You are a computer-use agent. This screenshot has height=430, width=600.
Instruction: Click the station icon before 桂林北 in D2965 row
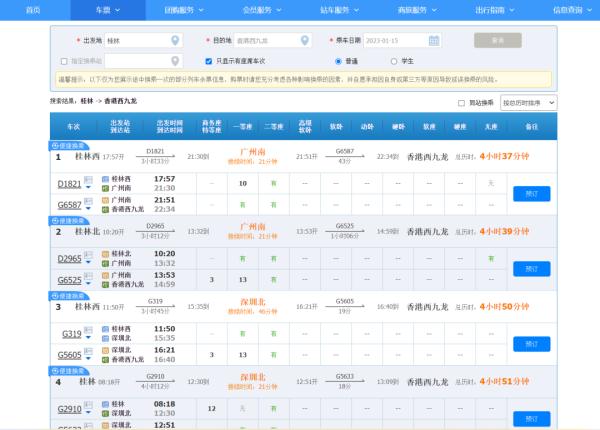(x=105, y=254)
